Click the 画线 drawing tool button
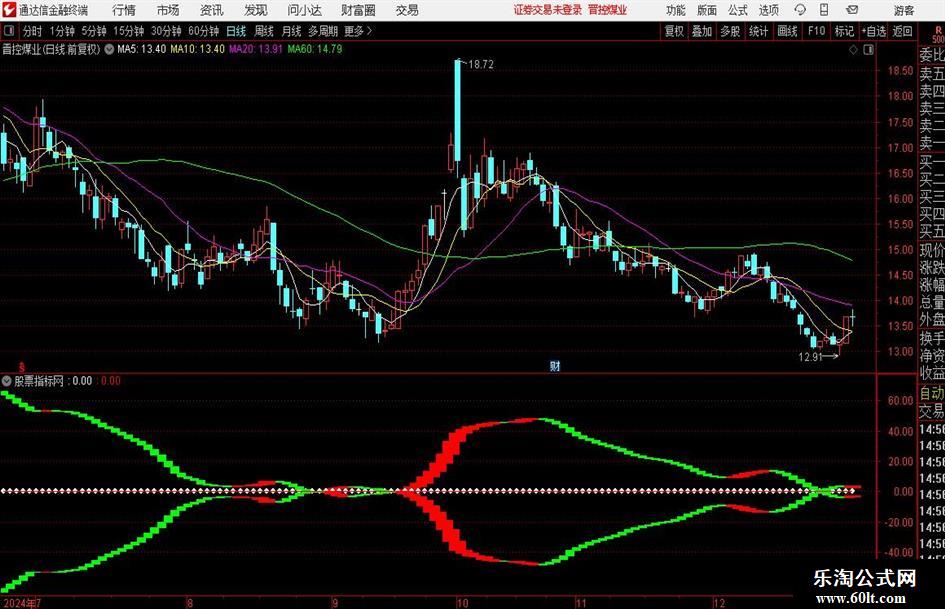The height and width of the screenshot is (609, 945). pos(787,31)
